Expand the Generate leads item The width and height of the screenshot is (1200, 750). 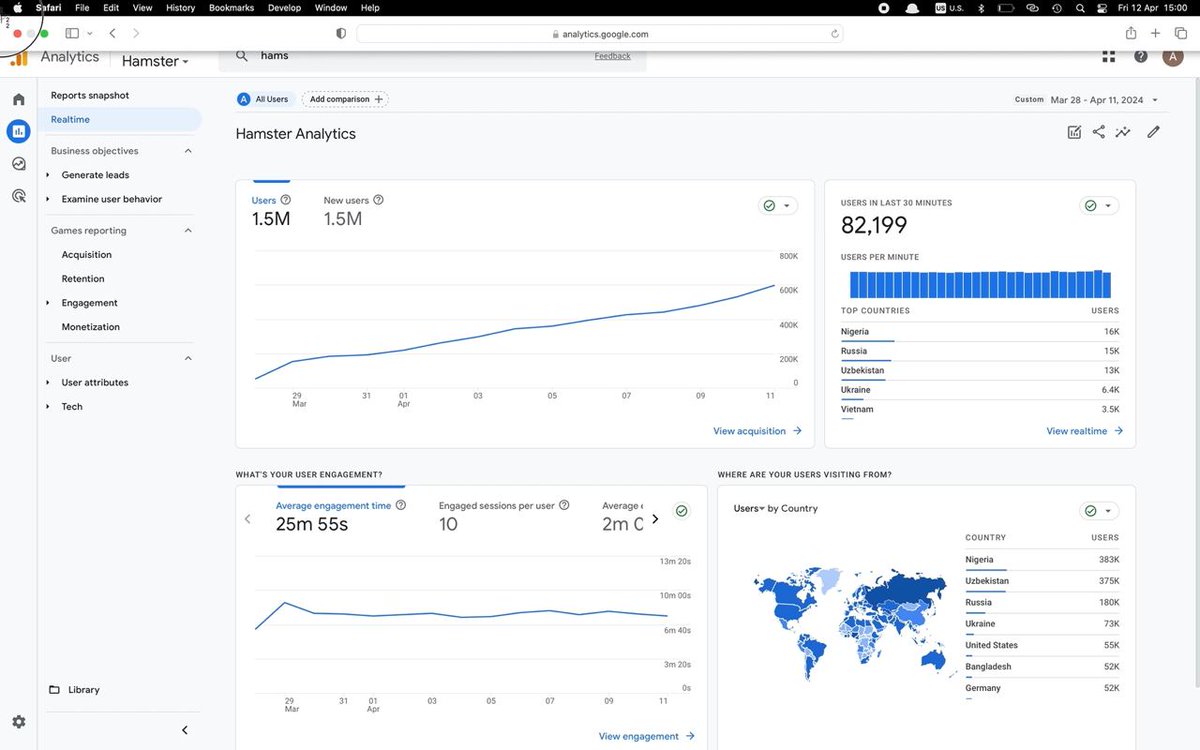47,175
